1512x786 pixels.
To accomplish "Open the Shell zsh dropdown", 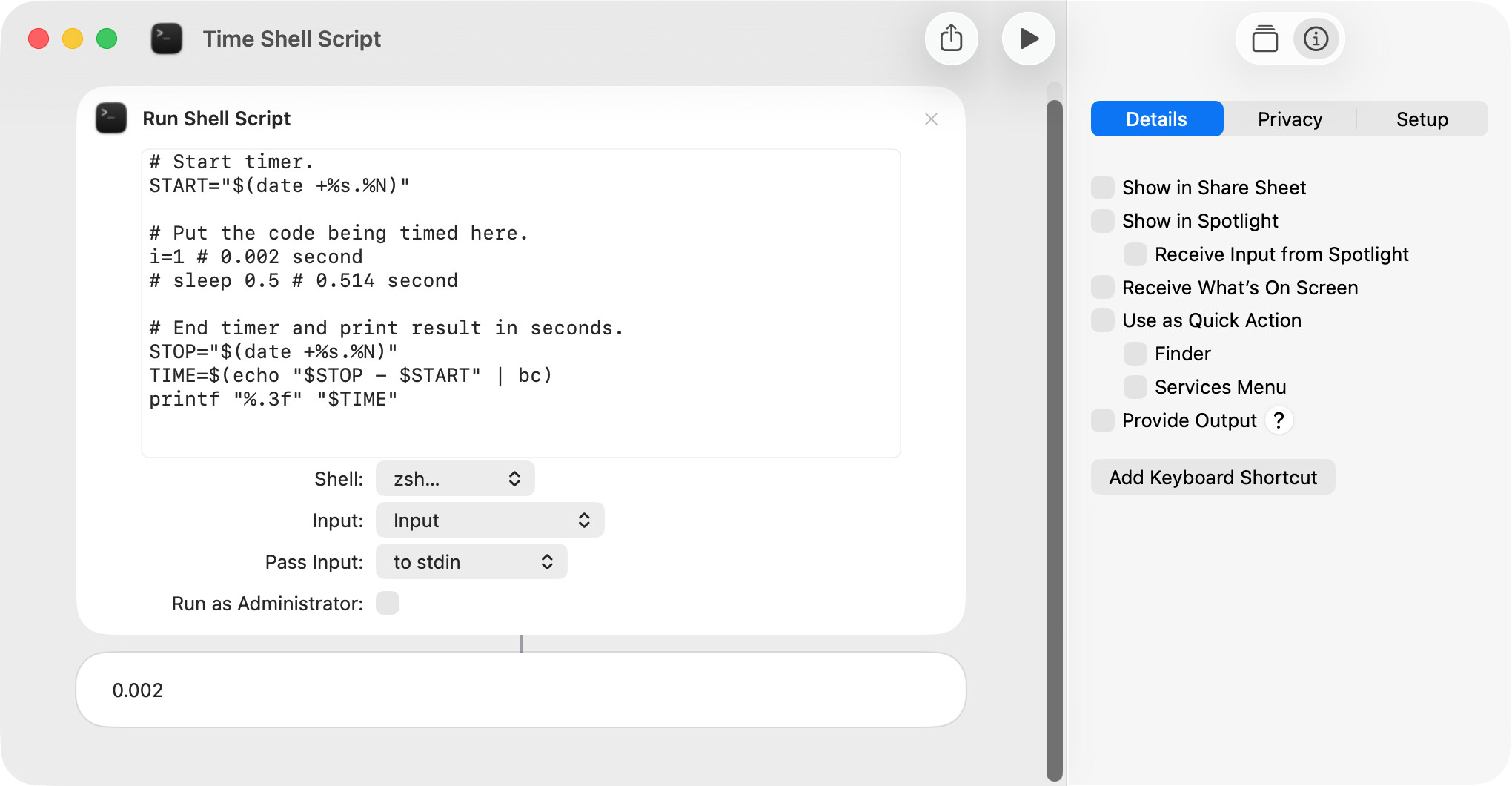I will (455, 479).
